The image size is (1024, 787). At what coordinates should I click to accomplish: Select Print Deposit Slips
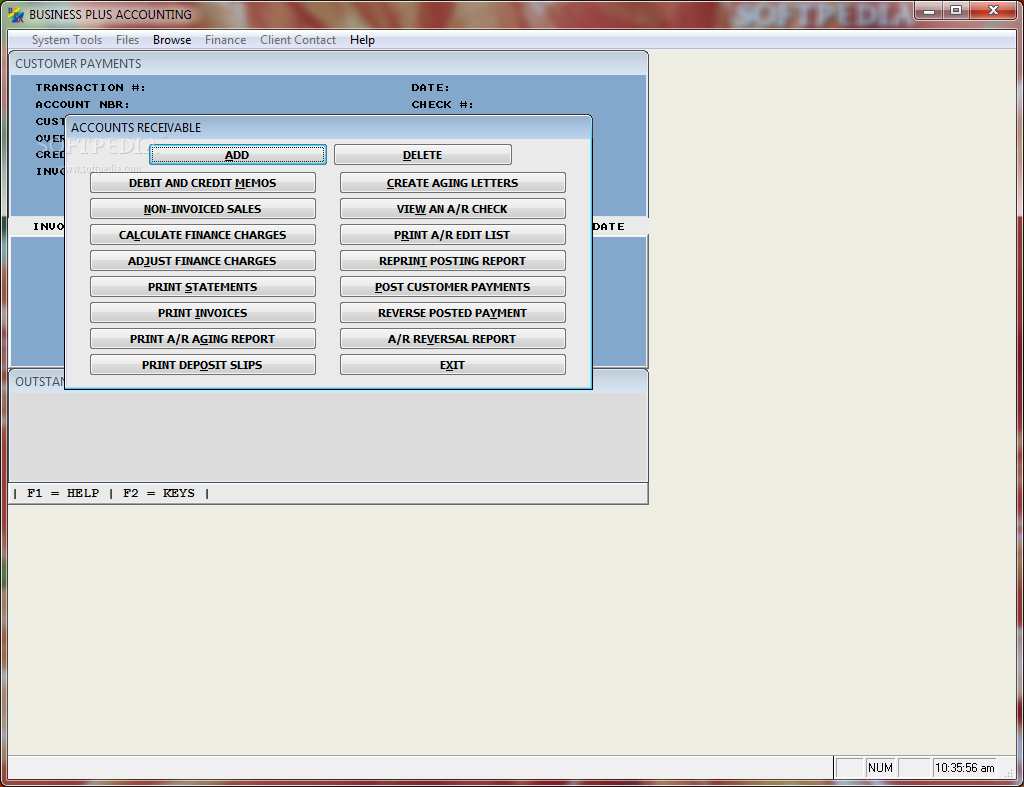coord(202,365)
